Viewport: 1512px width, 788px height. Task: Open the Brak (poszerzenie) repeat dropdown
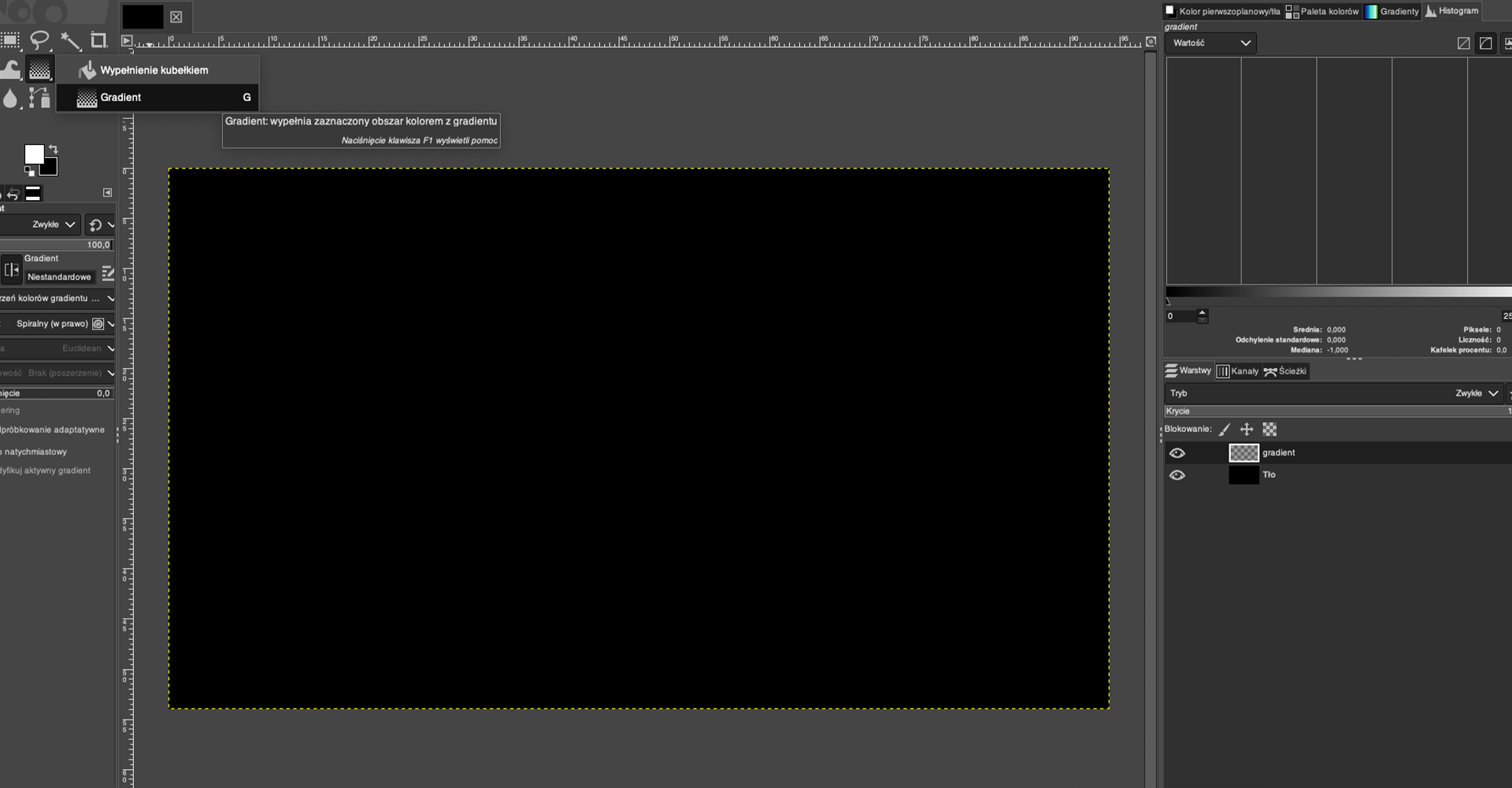coord(57,373)
